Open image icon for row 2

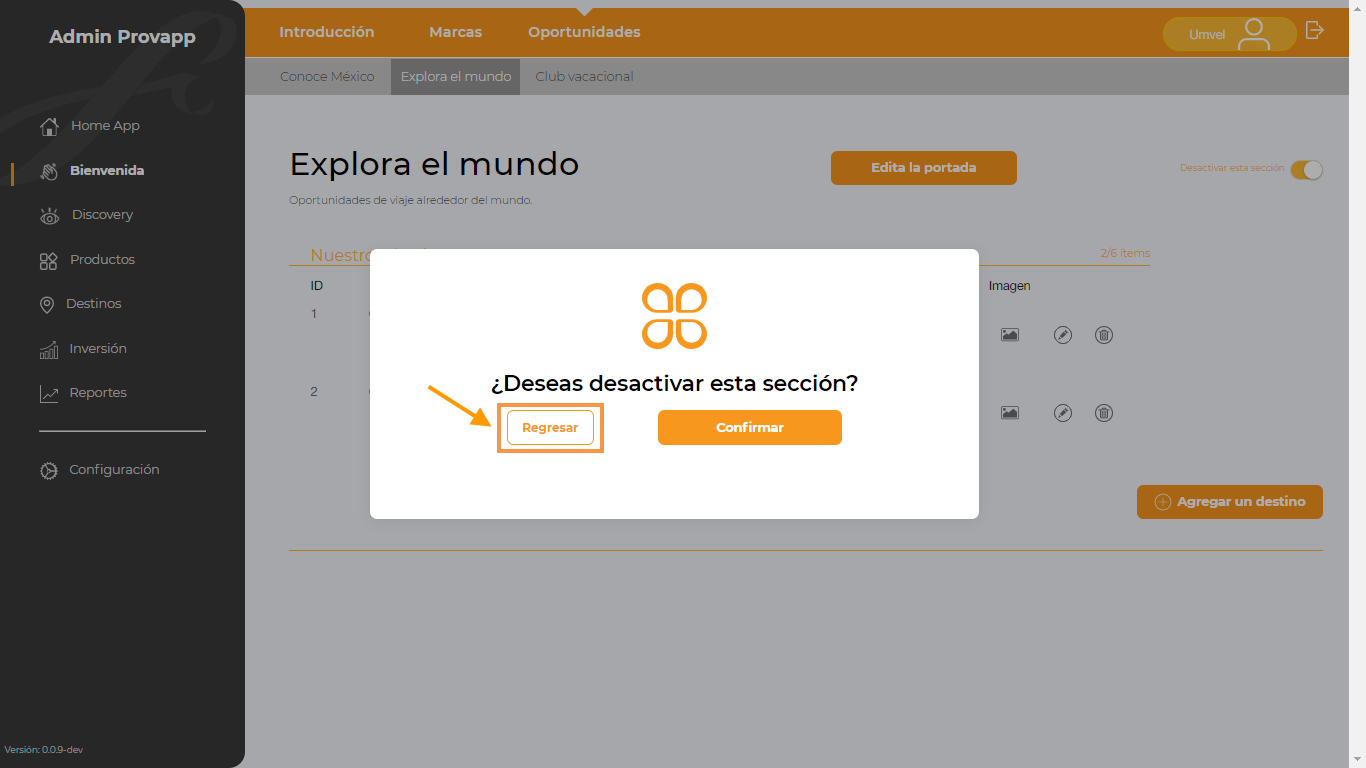[x=1010, y=413]
